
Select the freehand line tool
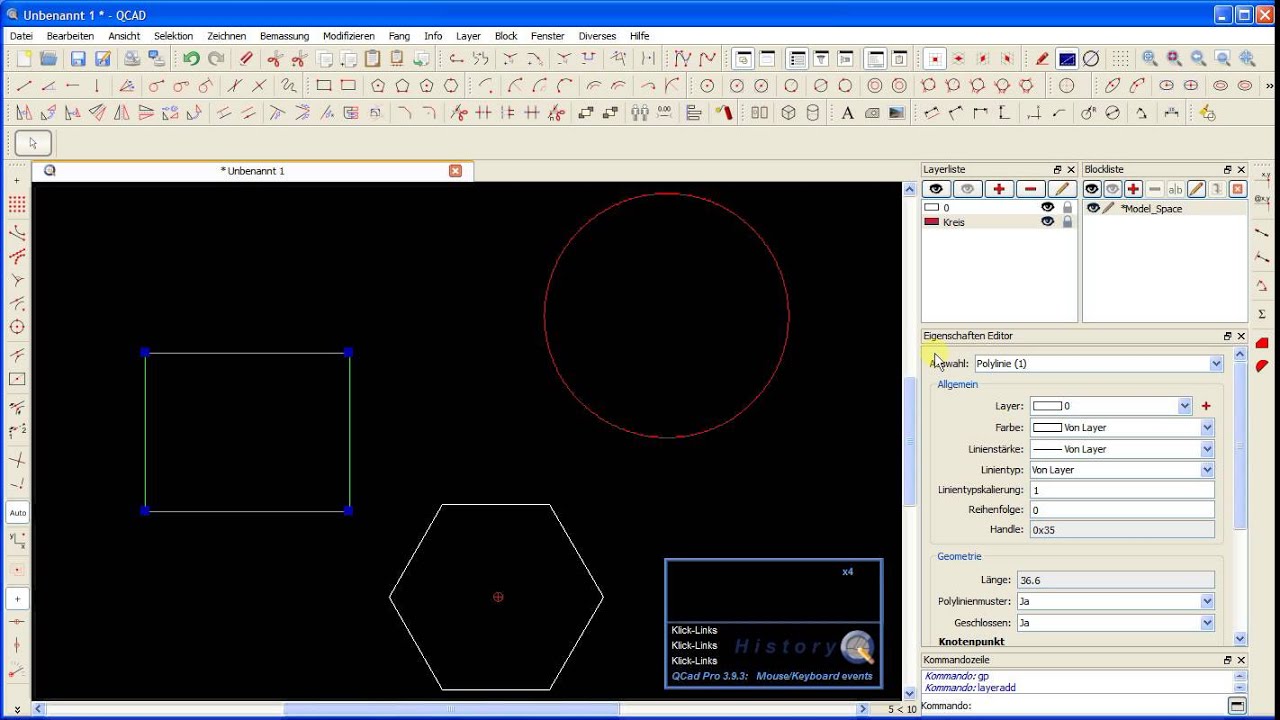289,86
